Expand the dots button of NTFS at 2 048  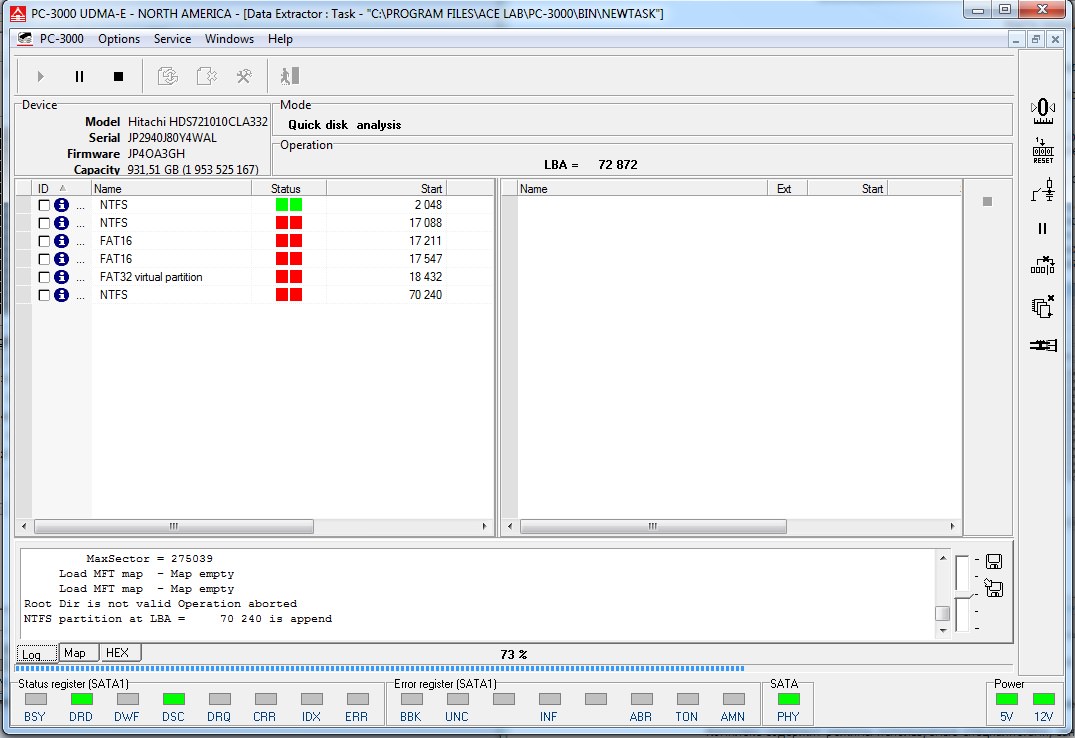pyautogui.click(x=80, y=206)
